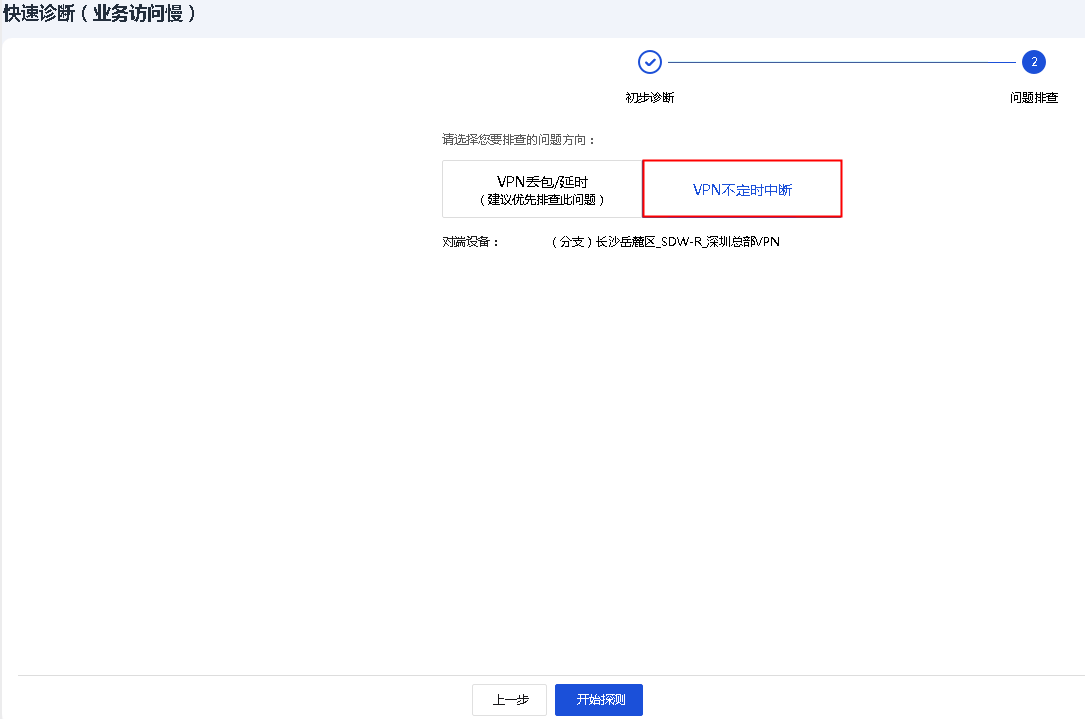Click the 请选择您要排查的问题方向 prompt text
1085x719 pixels.
[518, 139]
